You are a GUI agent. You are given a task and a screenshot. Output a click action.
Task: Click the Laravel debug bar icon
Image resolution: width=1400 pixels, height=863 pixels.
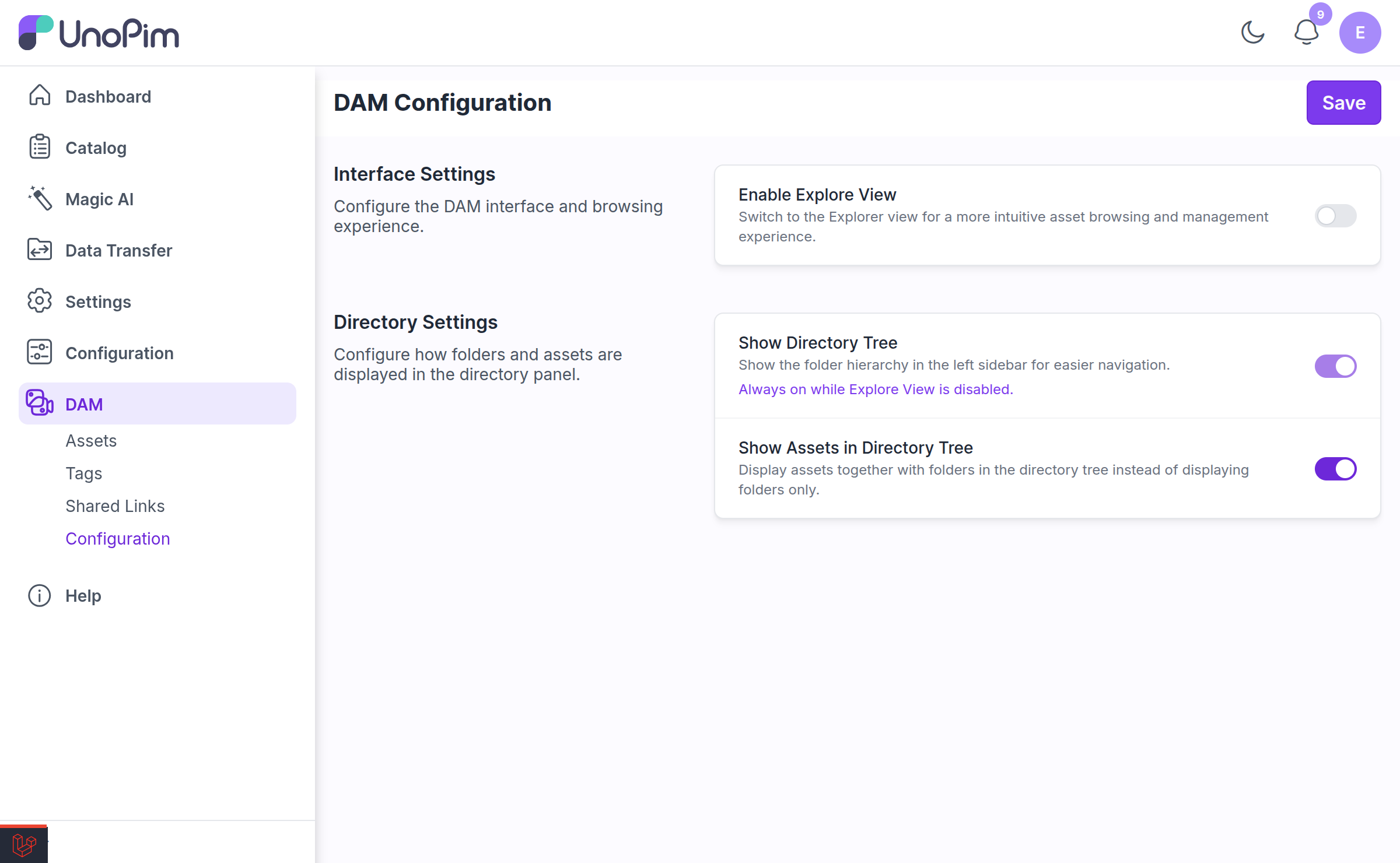tap(24, 844)
